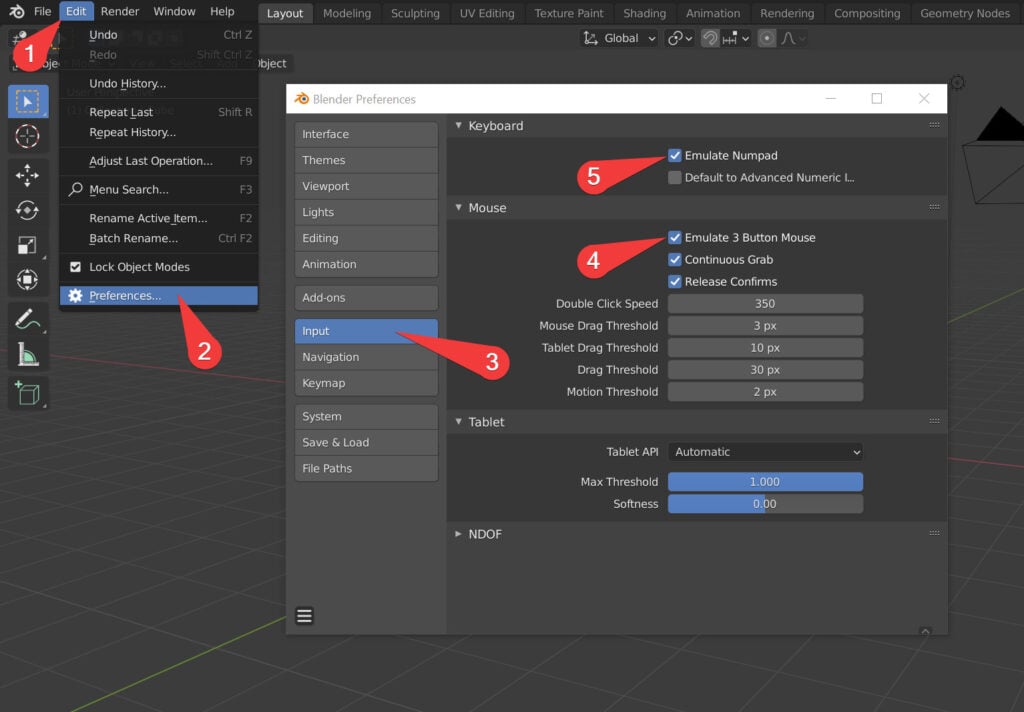Collapse the Mouse section
Screen dimensions: 1024x712
(x=482, y=207)
